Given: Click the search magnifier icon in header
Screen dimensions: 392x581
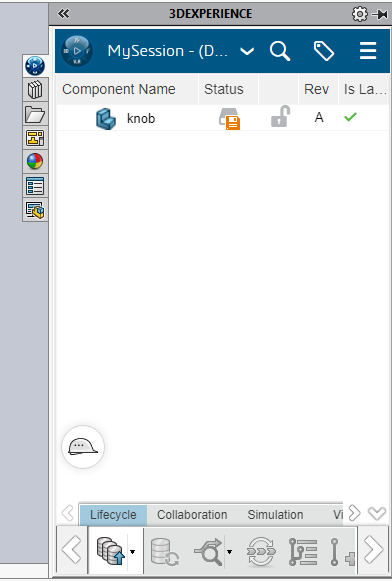Looking at the screenshot, I should coord(280,51).
